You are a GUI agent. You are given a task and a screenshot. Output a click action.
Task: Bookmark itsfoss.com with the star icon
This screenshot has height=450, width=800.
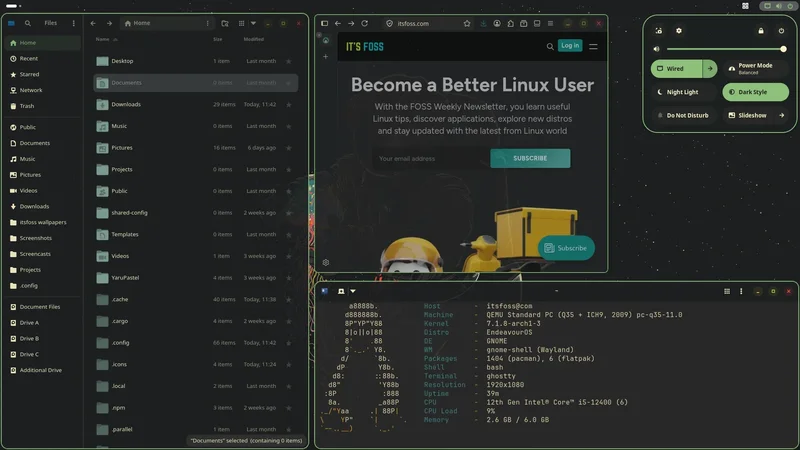pyautogui.click(x=467, y=23)
